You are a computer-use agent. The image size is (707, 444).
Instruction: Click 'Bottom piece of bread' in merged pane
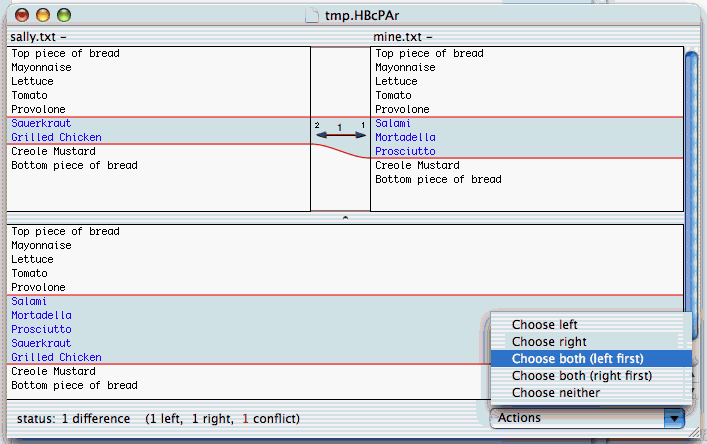tap(74, 385)
